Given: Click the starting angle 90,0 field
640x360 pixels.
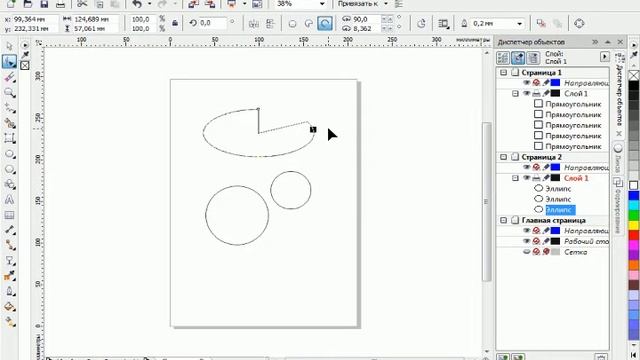Looking at the screenshot, I should click(366, 19).
